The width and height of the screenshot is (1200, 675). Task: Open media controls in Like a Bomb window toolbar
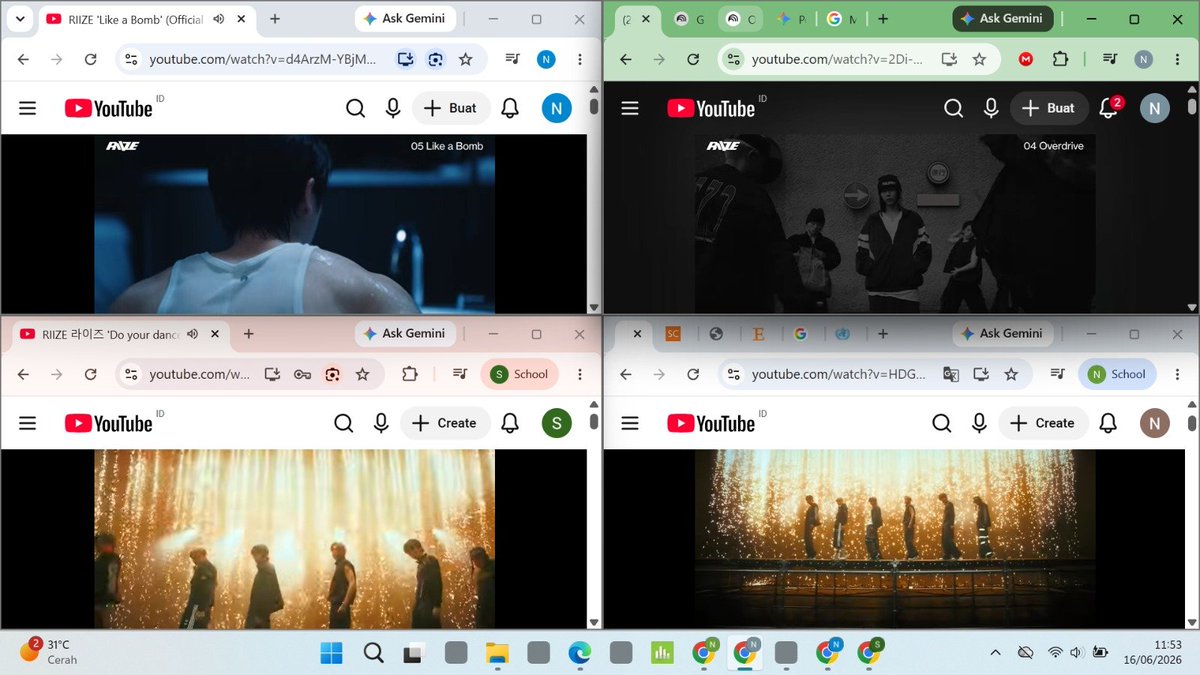pos(513,59)
